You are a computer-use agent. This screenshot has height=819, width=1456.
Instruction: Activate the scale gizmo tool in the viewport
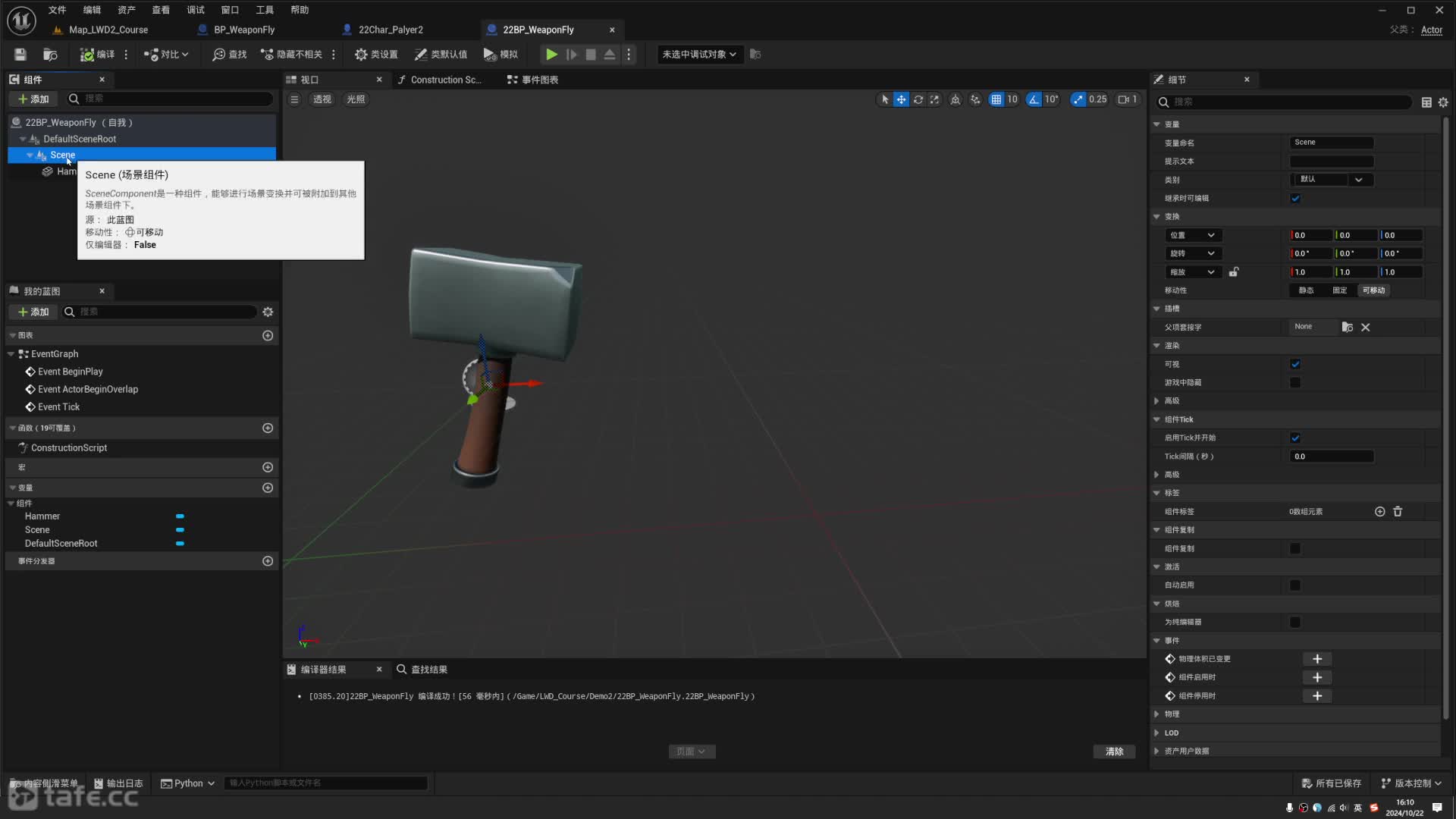coord(934,99)
